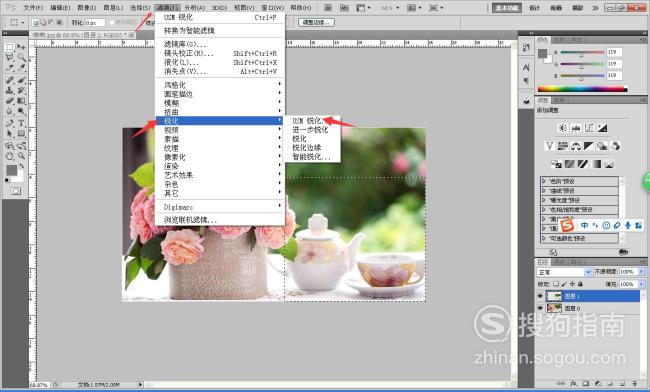The height and width of the screenshot is (392, 650).
Task: Select the Clone Stamp tool
Action: click(9, 90)
